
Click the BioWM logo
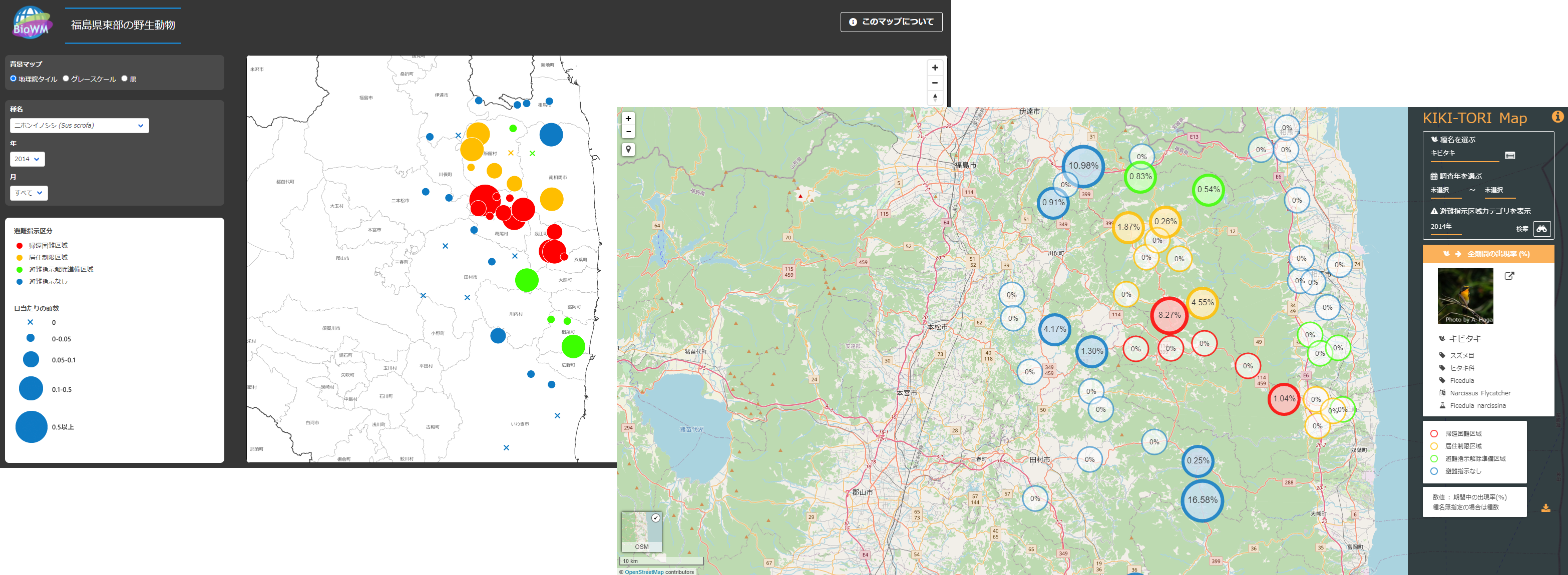[31, 23]
